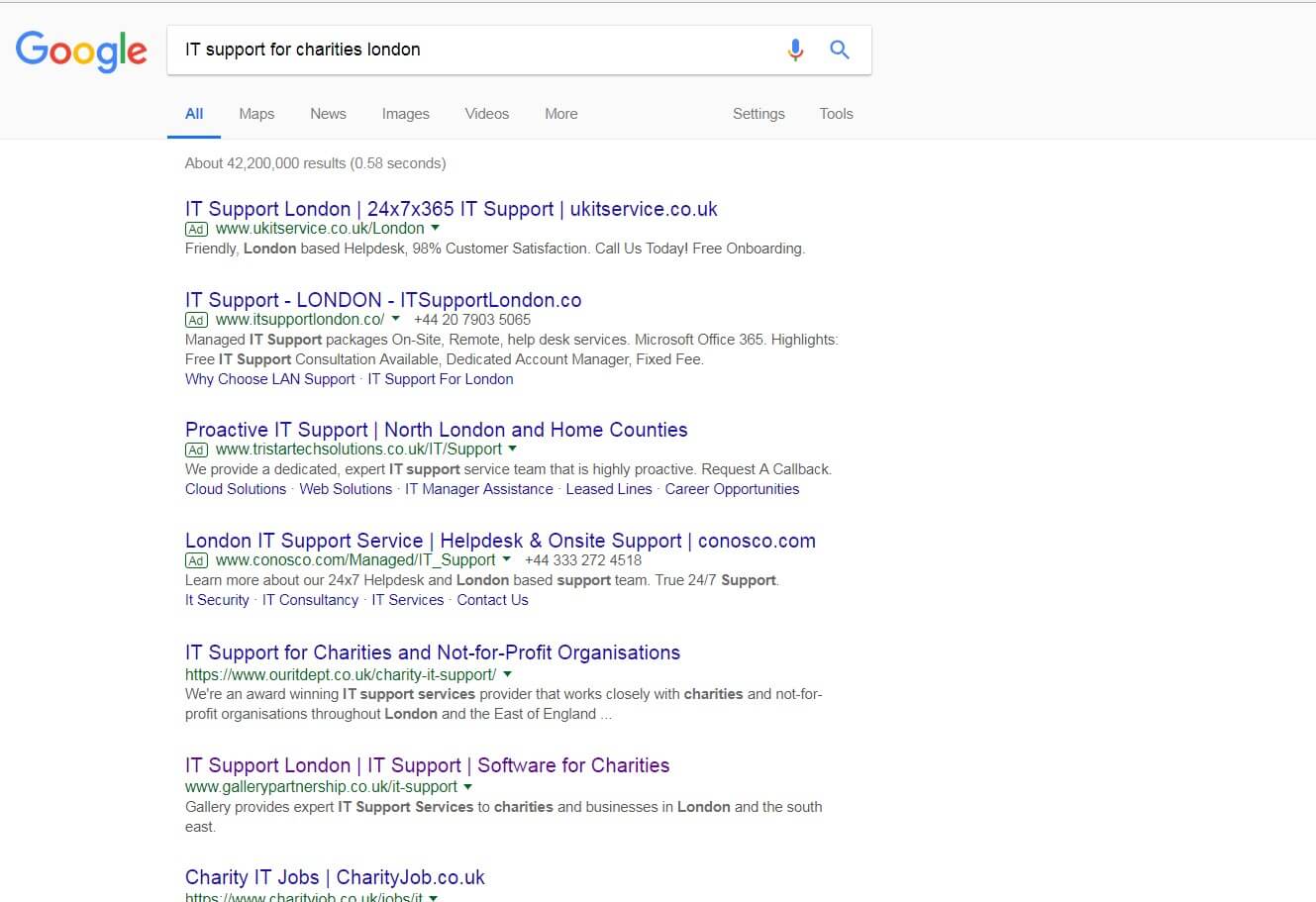This screenshot has height=902, width=1316.
Task: Click Ad badge next to tristartechsolutions URL
Action: pyautogui.click(x=196, y=450)
